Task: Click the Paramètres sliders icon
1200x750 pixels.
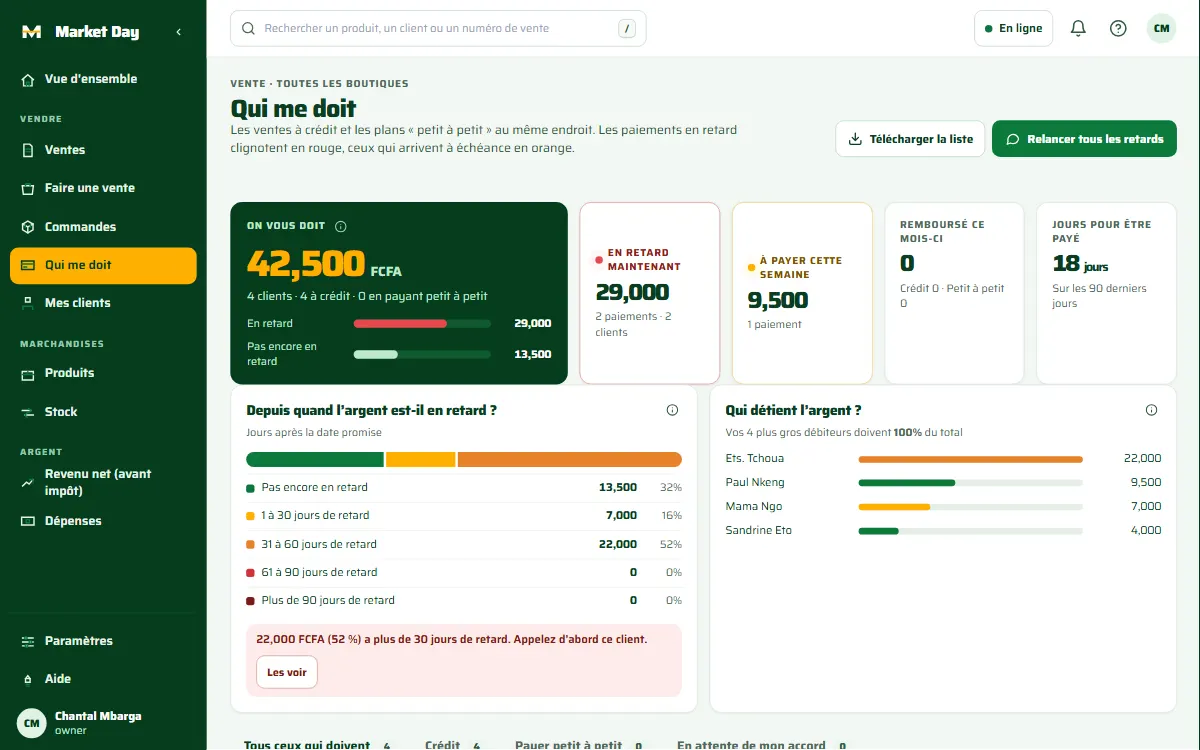Action: point(28,641)
